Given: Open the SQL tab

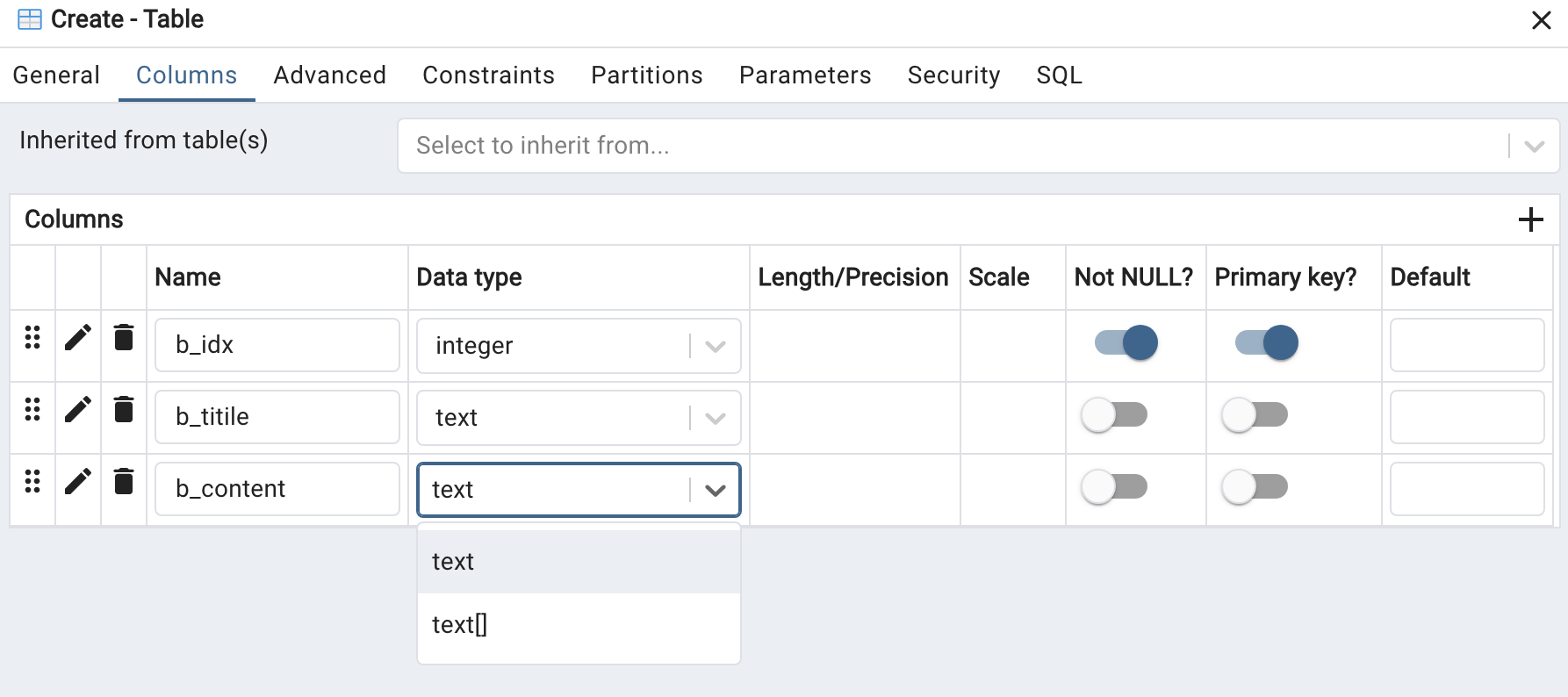Looking at the screenshot, I should click(x=1059, y=75).
